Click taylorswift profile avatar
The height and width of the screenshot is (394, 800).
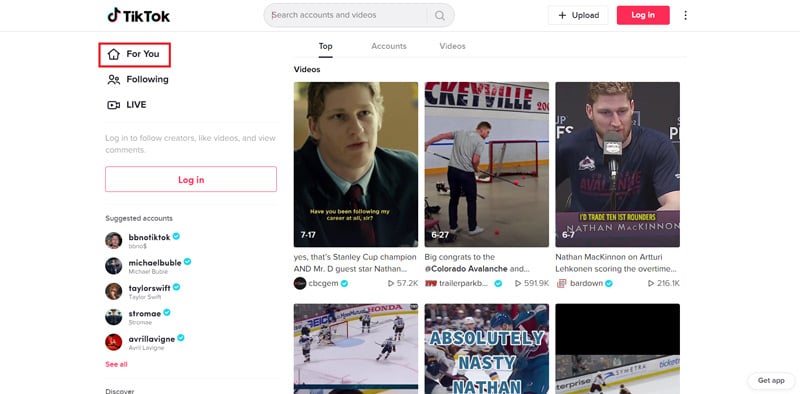tap(114, 291)
